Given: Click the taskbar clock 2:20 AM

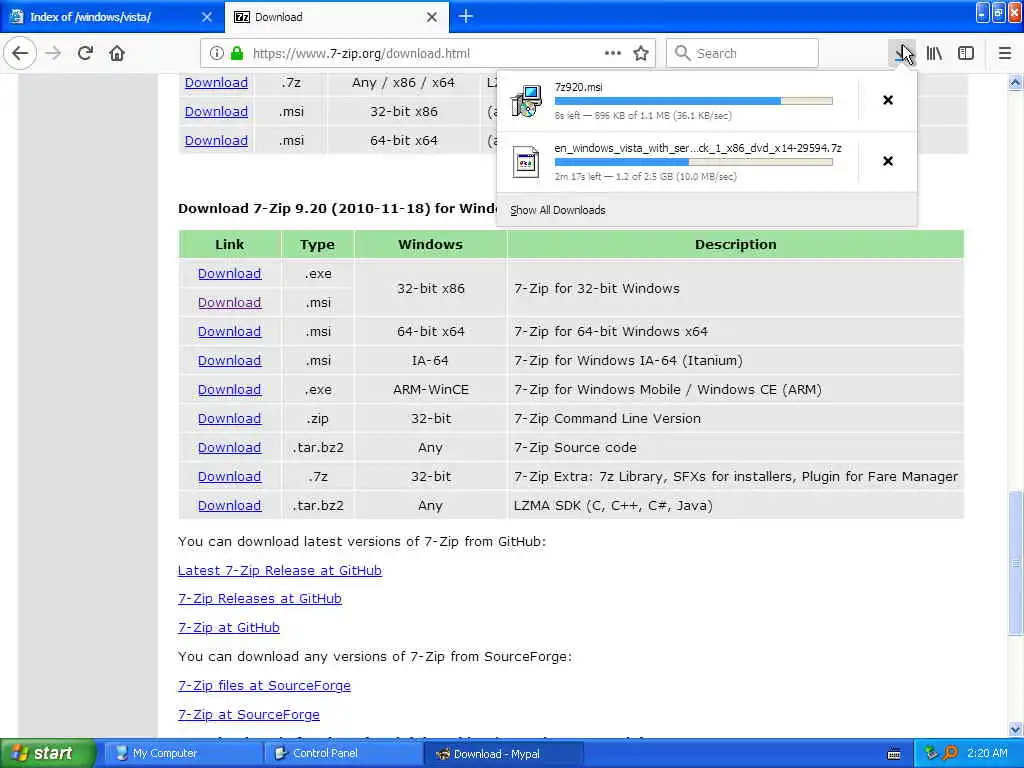Looking at the screenshot, I should 987,753.
